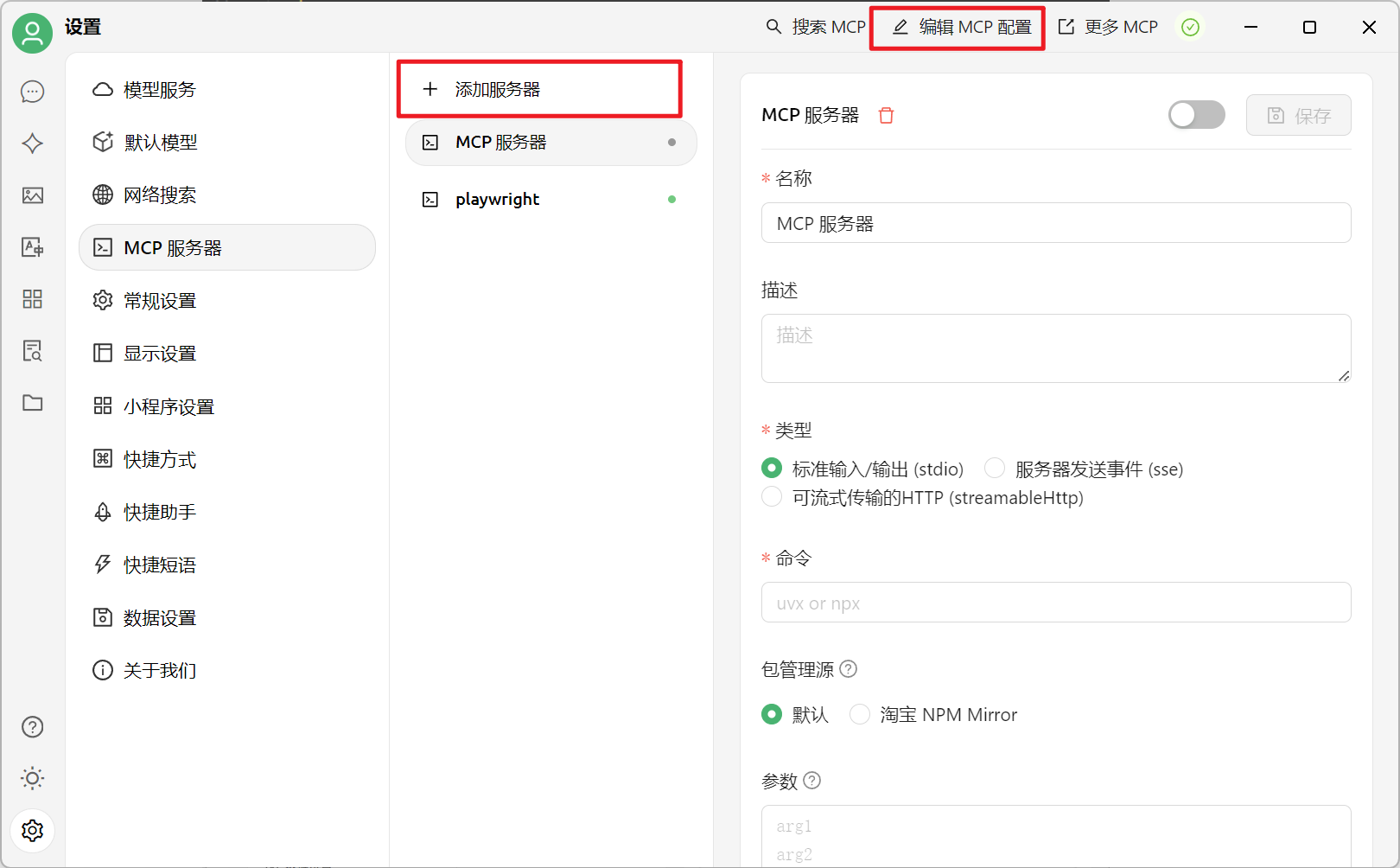Open 编辑 MCP 配置
The width and height of the screenshot is (1400, 868).
click(961, 28)
